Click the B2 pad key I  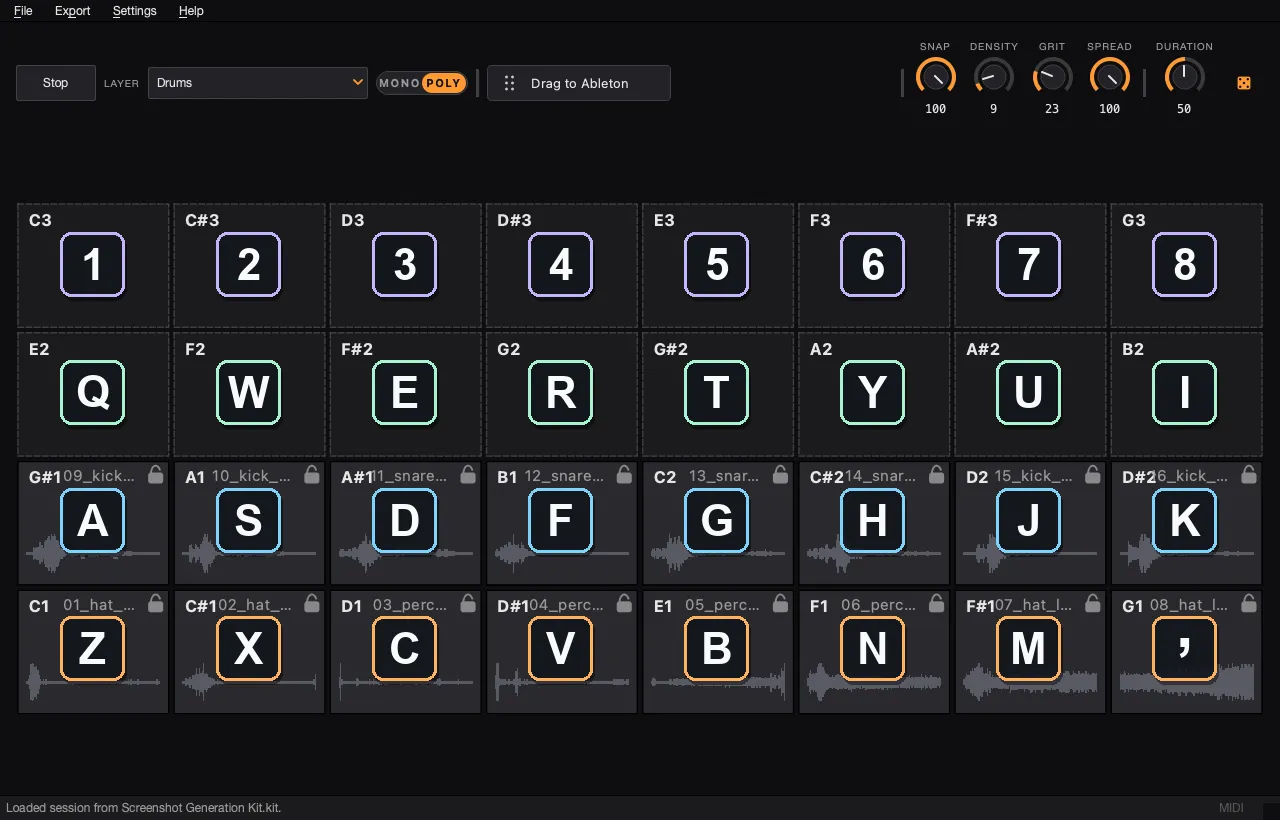1185,393
